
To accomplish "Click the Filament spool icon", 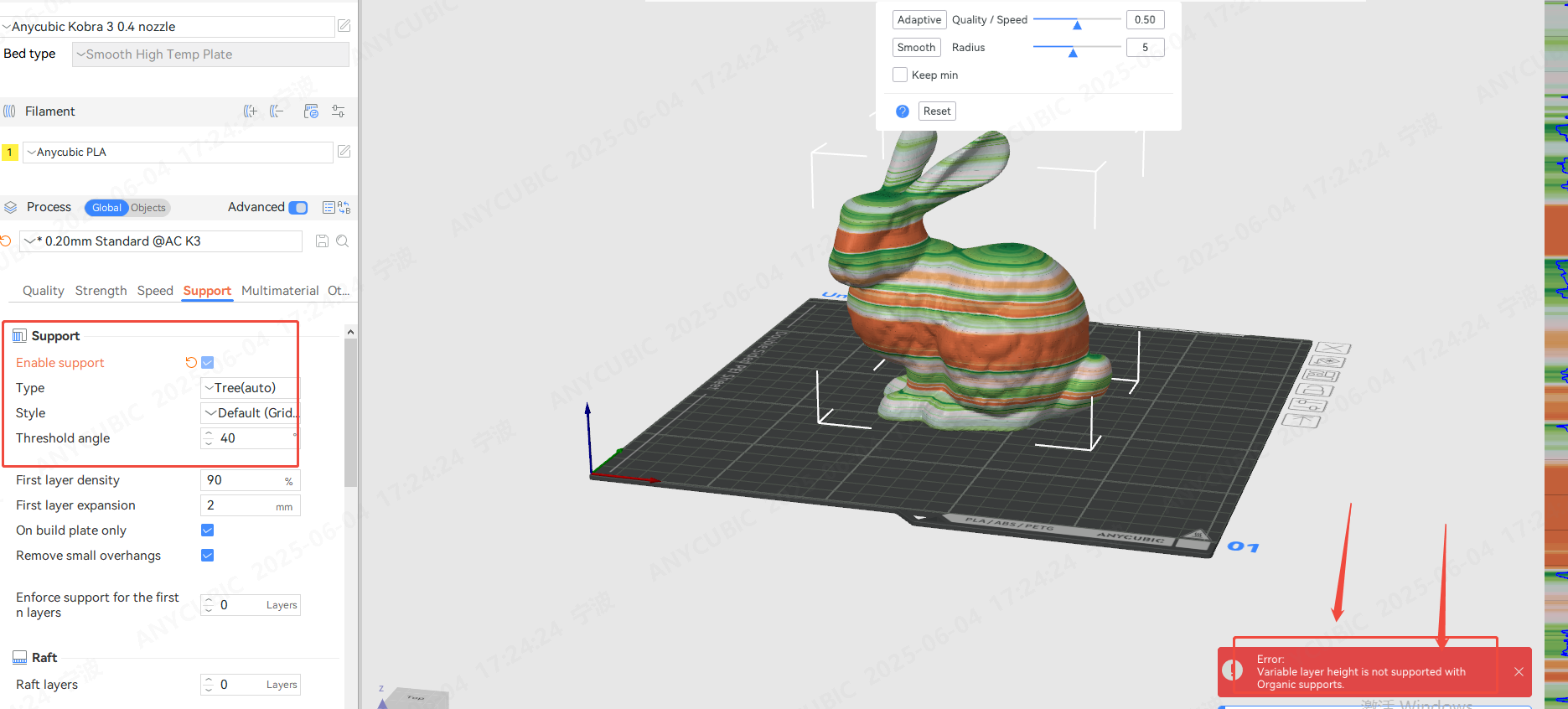I will tap(9, 111).
